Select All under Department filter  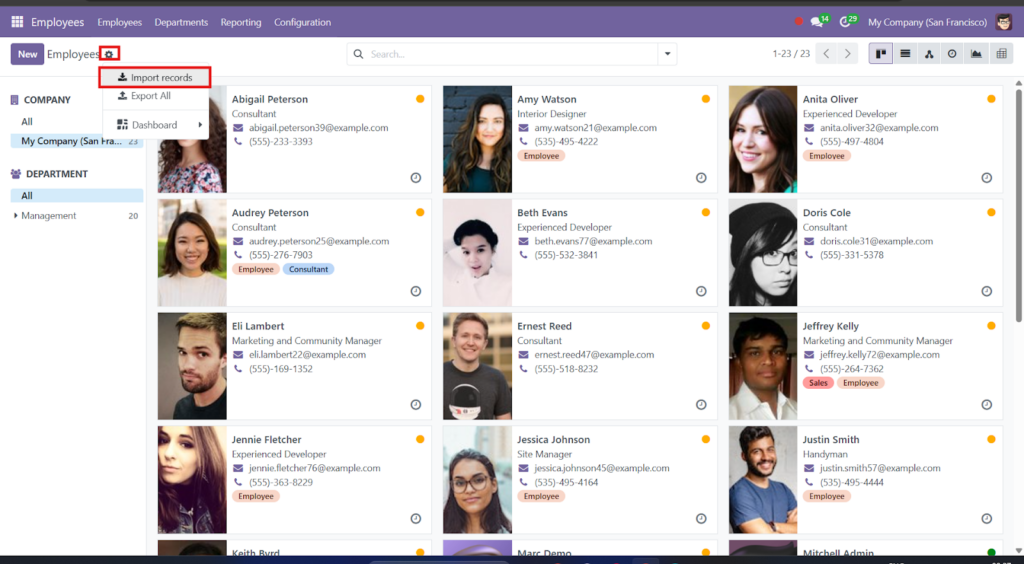click(x=77, y=195)
